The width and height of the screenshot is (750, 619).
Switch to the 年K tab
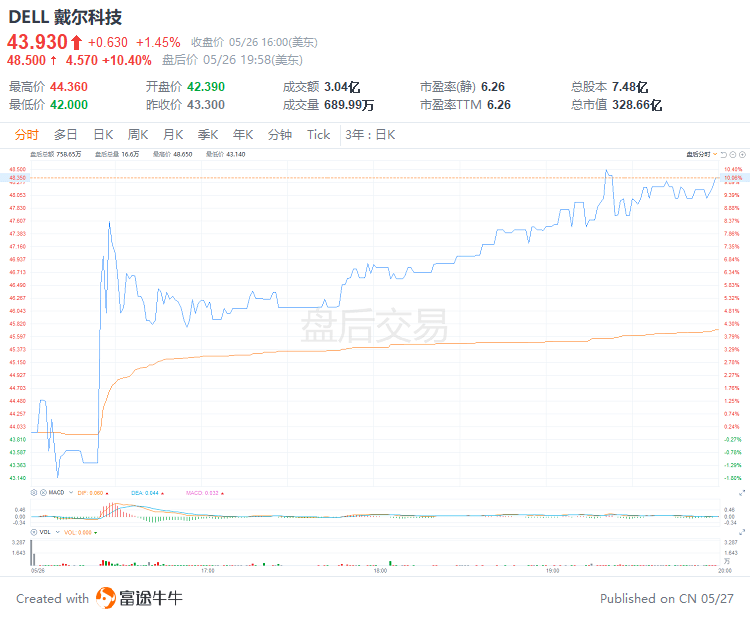coord(243,135)
